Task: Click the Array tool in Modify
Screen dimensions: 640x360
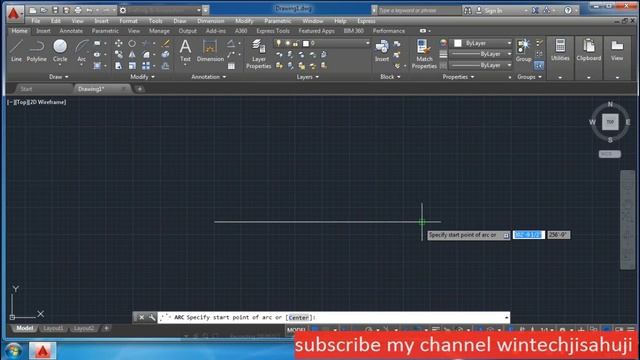Action: pyautogui.click(x=146, y=66)
